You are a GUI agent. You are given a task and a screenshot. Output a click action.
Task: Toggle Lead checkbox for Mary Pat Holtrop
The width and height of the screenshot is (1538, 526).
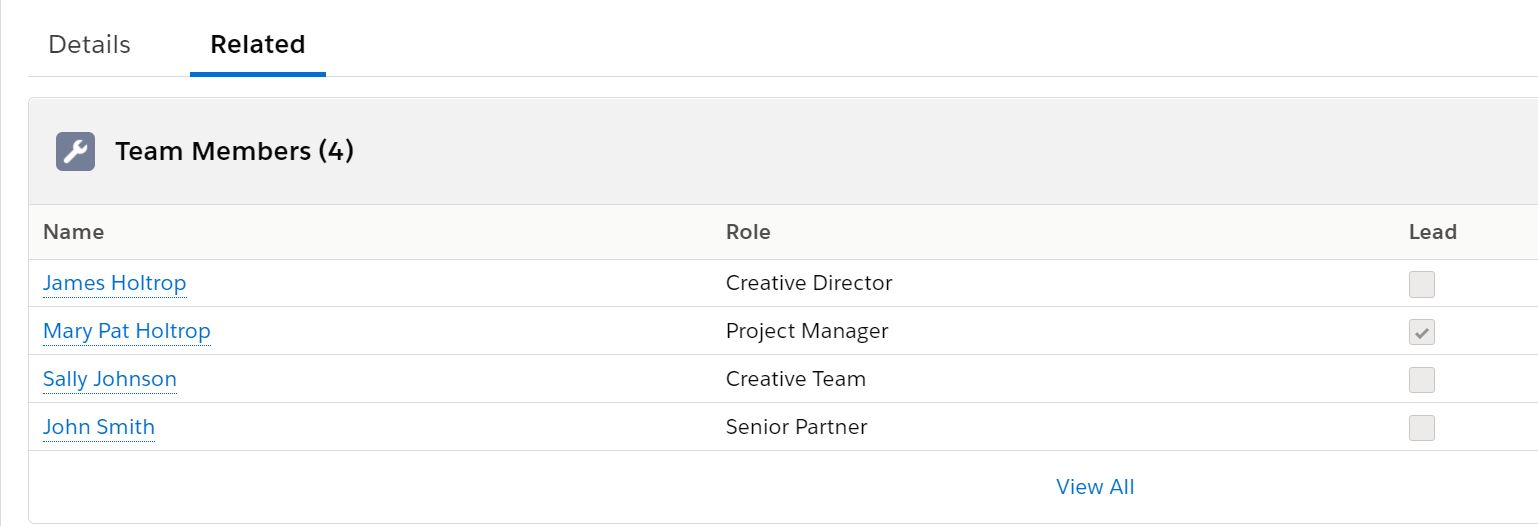1422,332
